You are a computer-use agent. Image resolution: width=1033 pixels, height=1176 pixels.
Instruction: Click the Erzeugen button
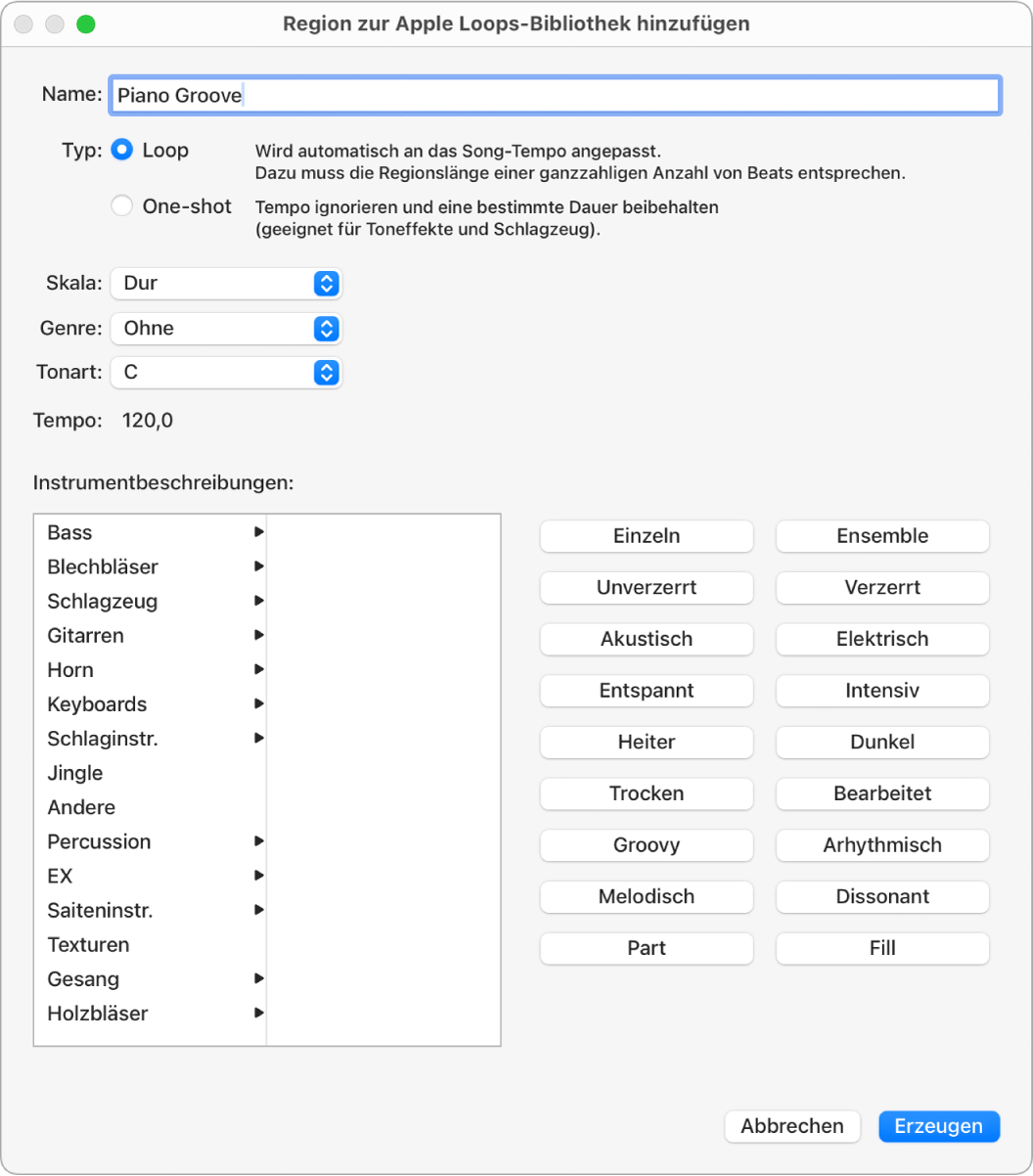point(939,1126)
